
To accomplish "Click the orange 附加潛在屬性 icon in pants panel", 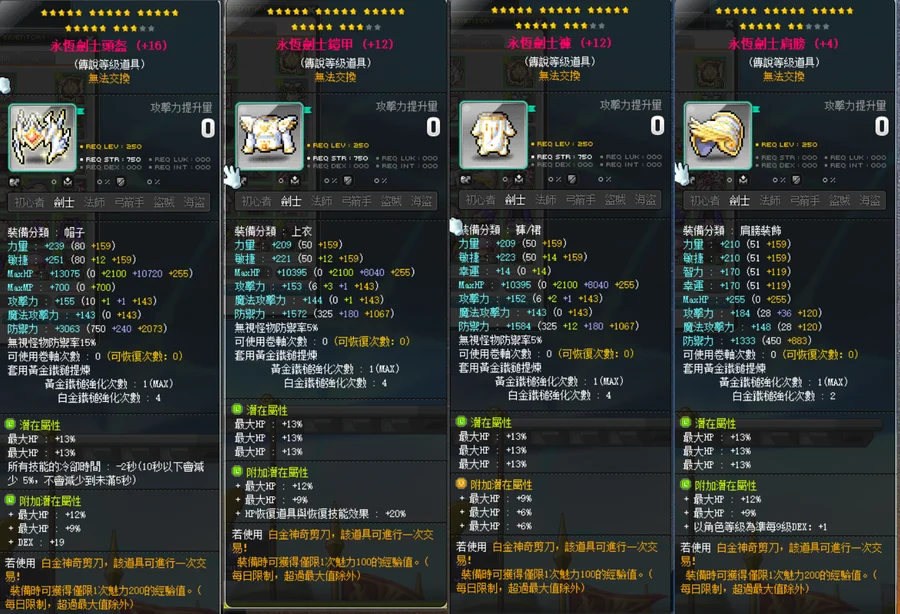I will tap(461, 484).
